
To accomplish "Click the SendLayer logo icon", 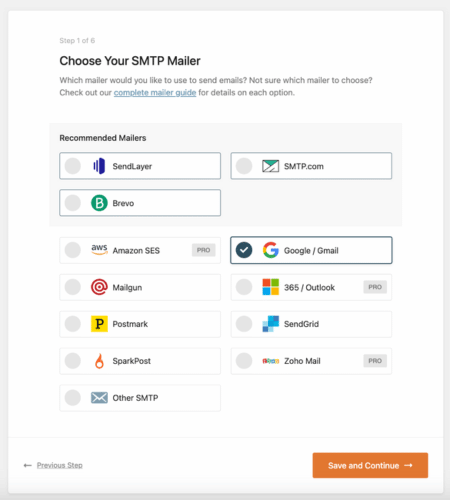I will pos(99,166).
